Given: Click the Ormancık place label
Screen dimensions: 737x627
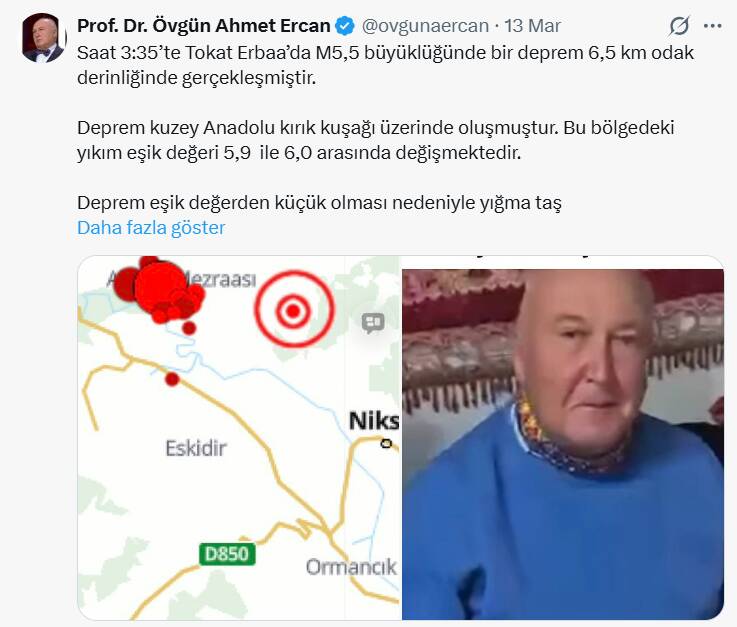Looking at the screenshot, I should coord(352,567).
